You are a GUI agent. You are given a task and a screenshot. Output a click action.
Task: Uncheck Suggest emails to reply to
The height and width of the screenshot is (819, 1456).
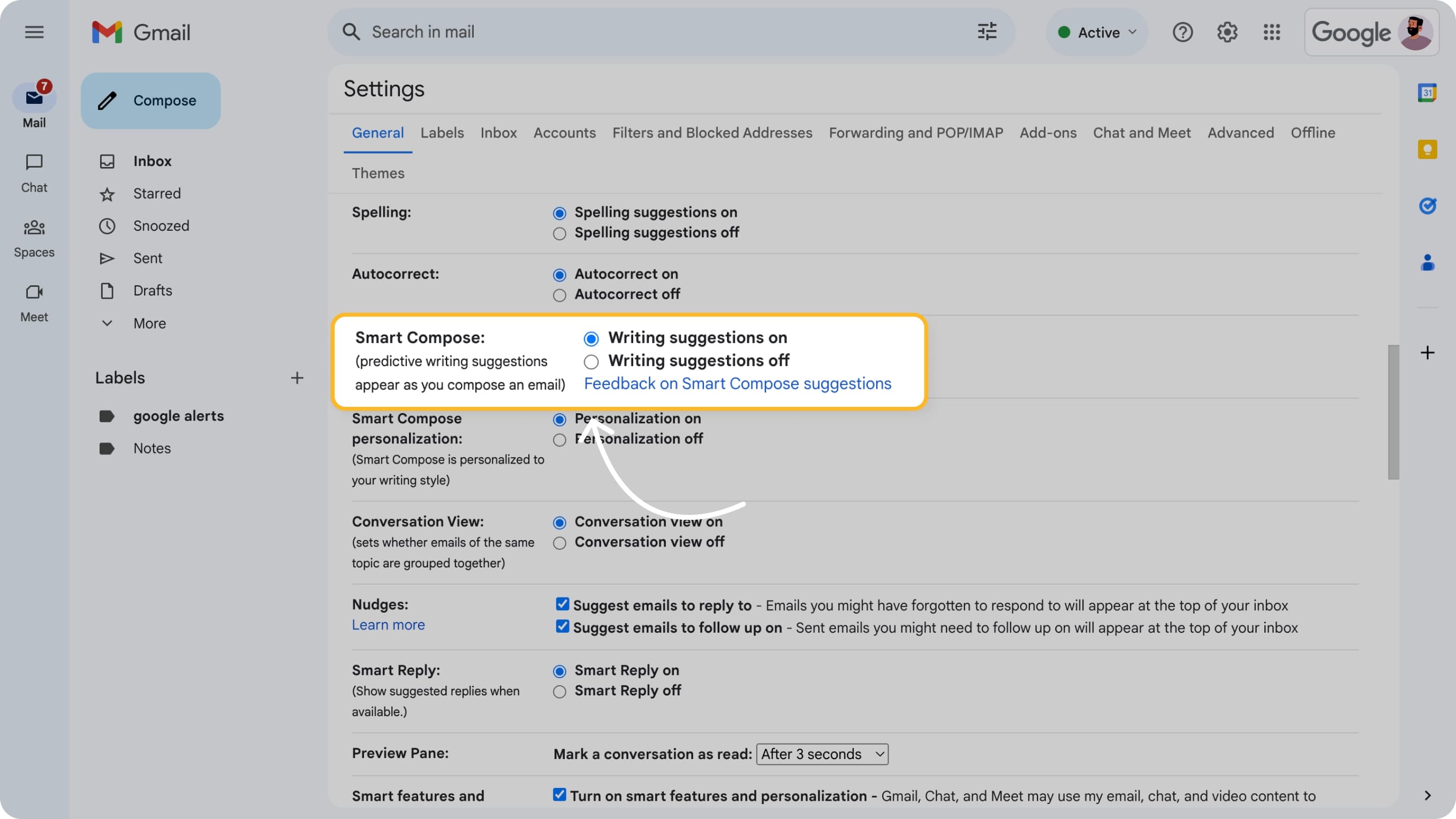click(562, 604)
